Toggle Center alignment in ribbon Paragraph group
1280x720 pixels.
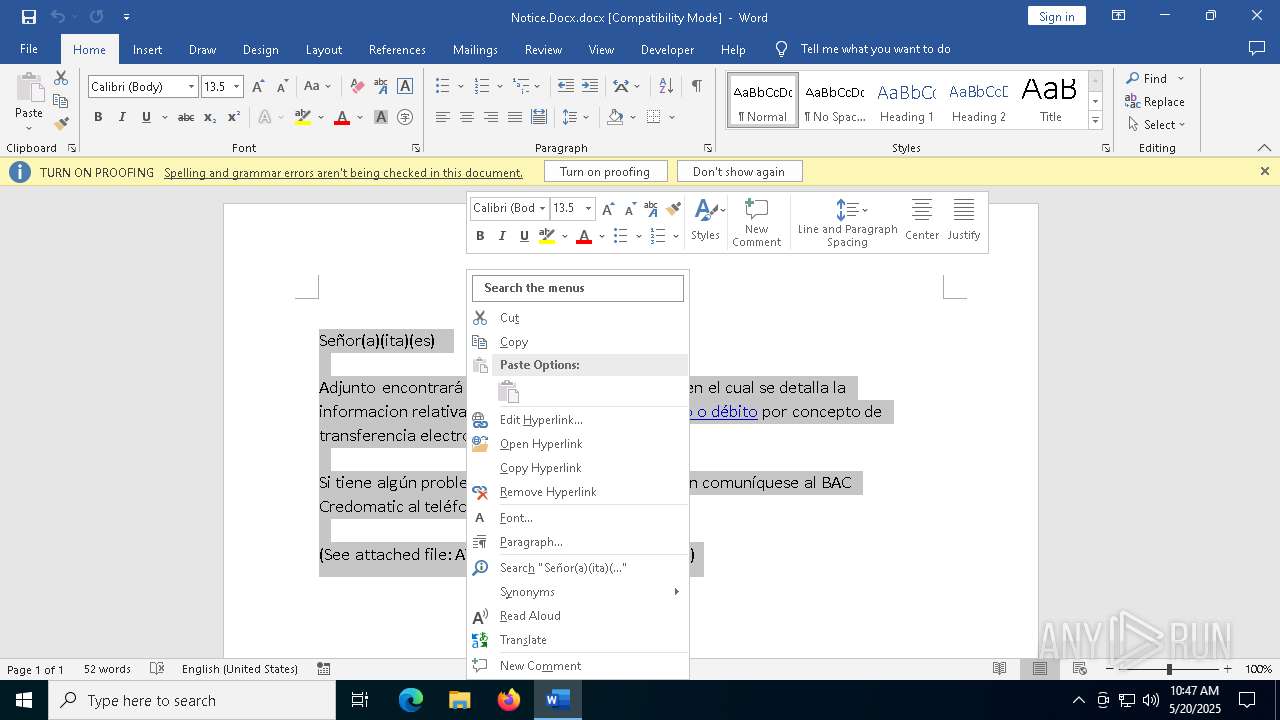click(x=466, y=117)
